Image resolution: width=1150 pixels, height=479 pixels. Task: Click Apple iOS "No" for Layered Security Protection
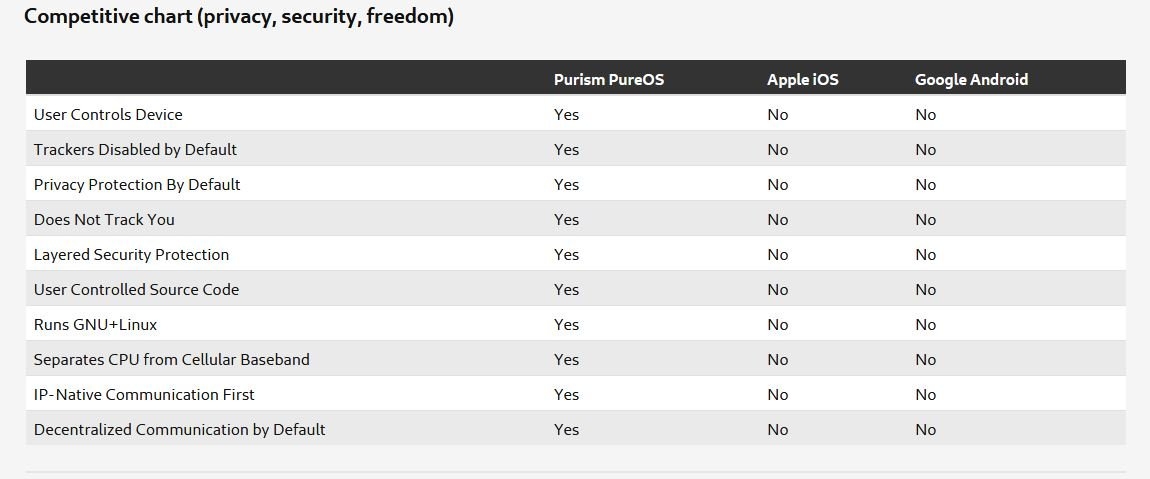(777, 255)
